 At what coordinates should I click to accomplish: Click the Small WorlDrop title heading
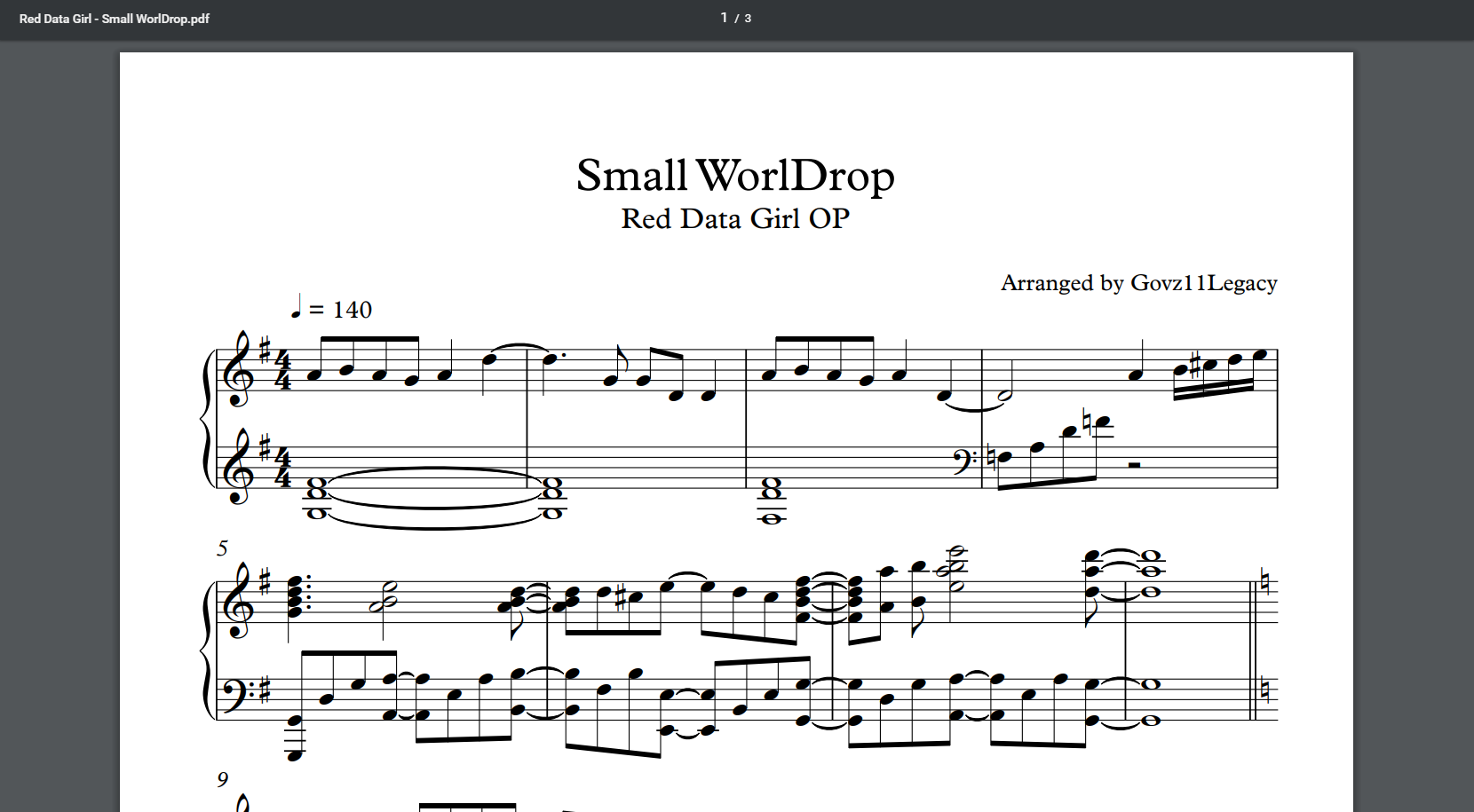735,176
